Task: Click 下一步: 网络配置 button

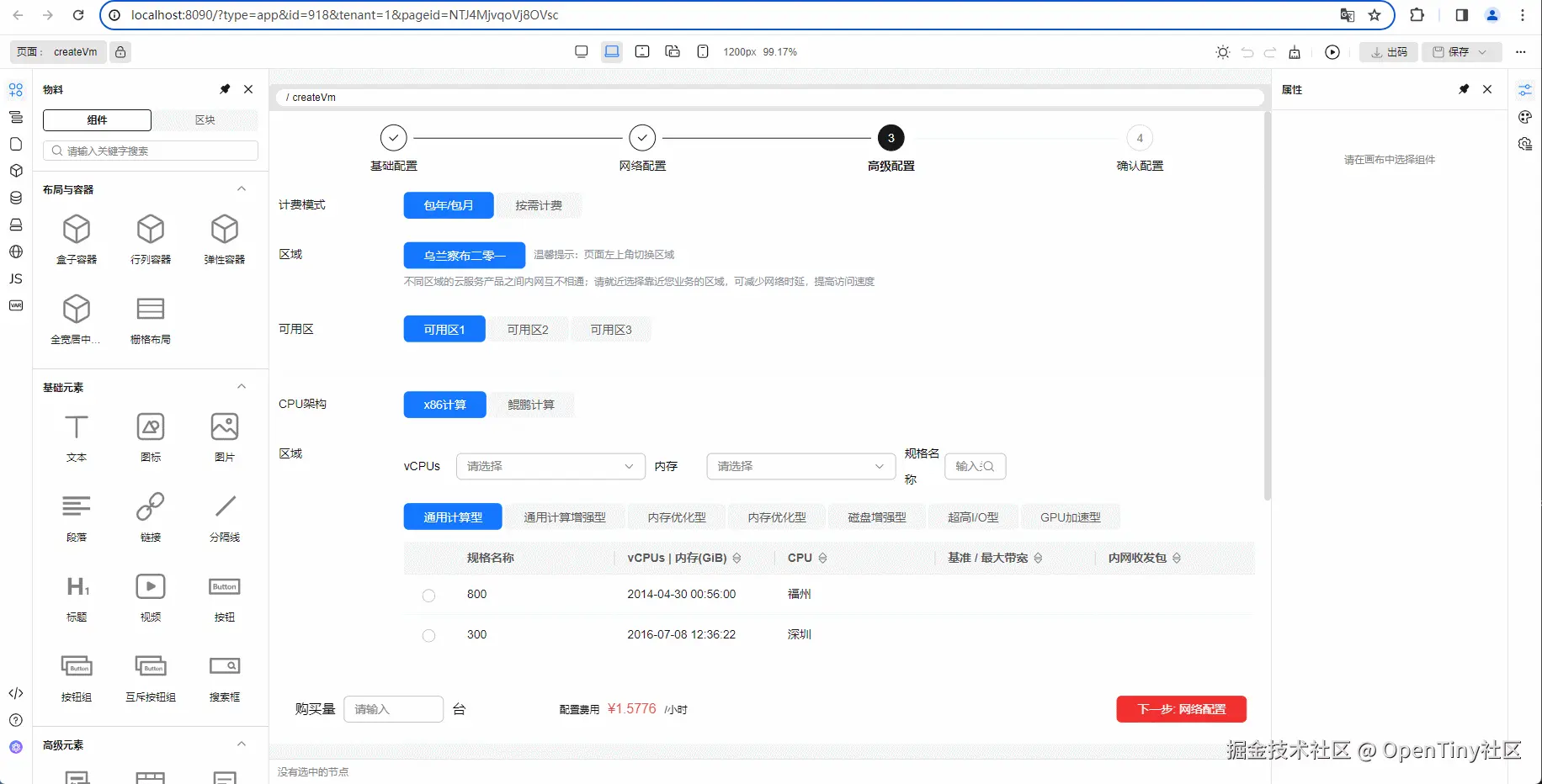Action: click(1182, 709)
